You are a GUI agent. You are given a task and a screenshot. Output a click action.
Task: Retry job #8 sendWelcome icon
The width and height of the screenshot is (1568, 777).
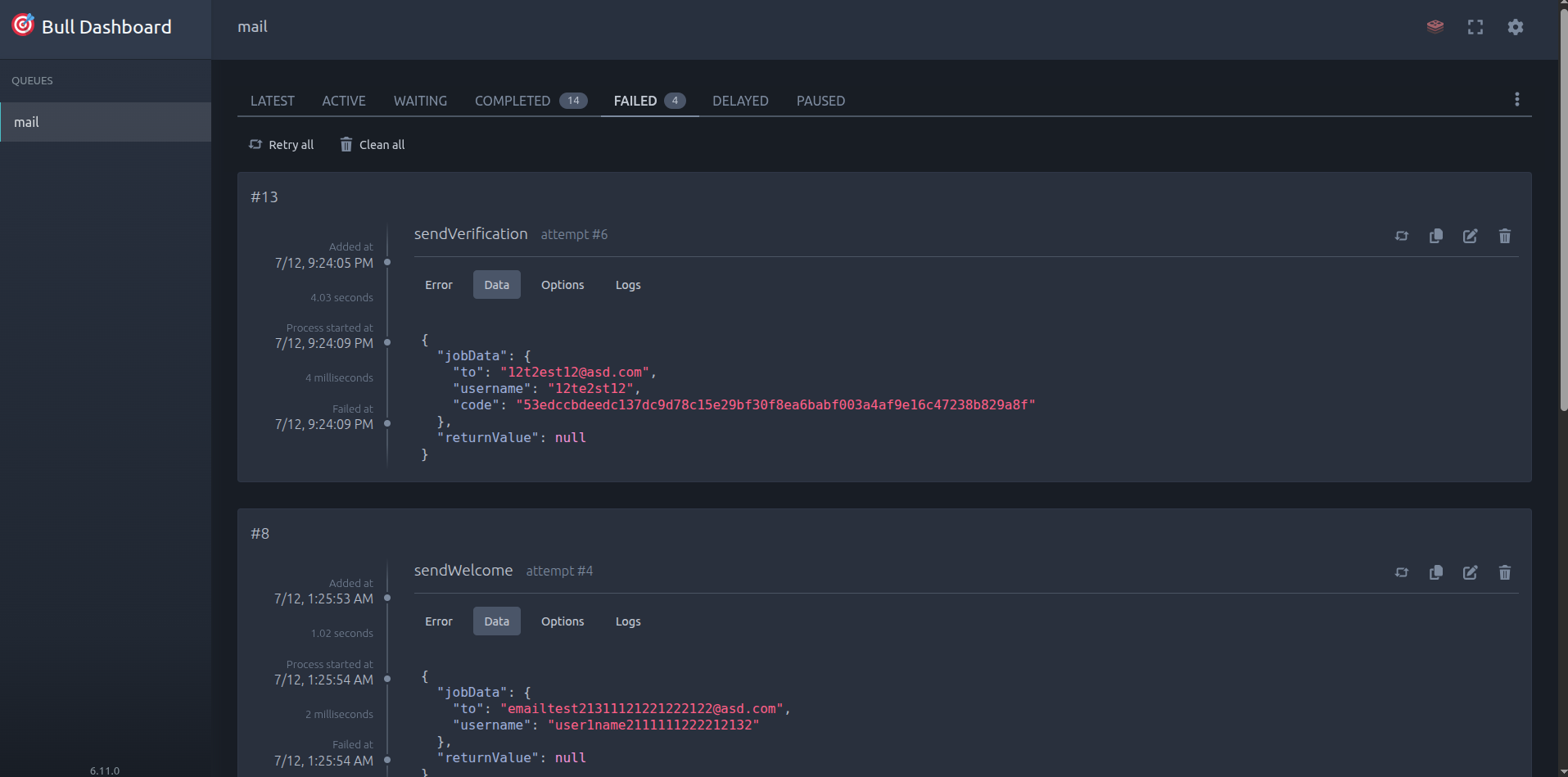coord(1402,572)
